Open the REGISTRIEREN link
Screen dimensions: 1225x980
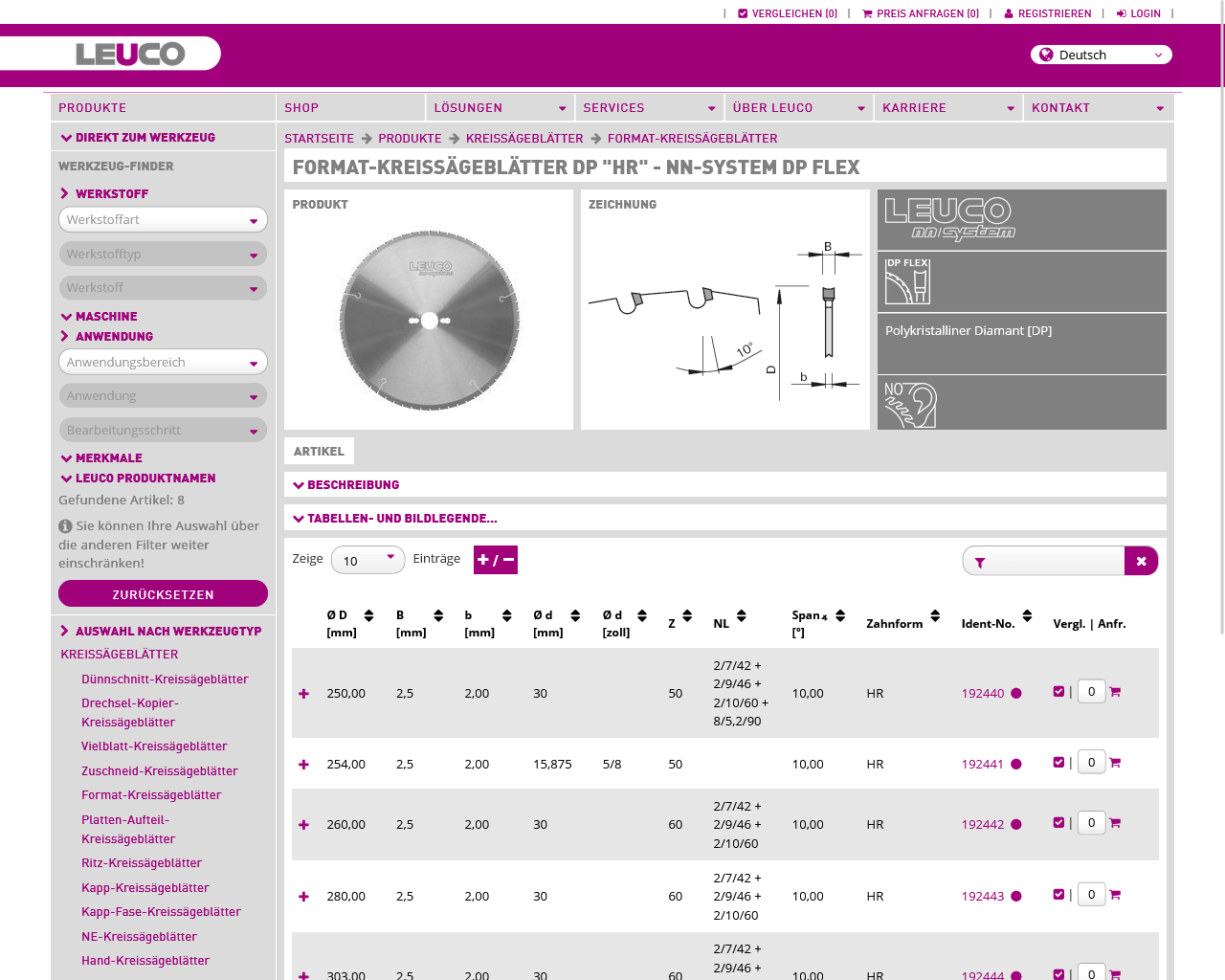(1047, 13)
